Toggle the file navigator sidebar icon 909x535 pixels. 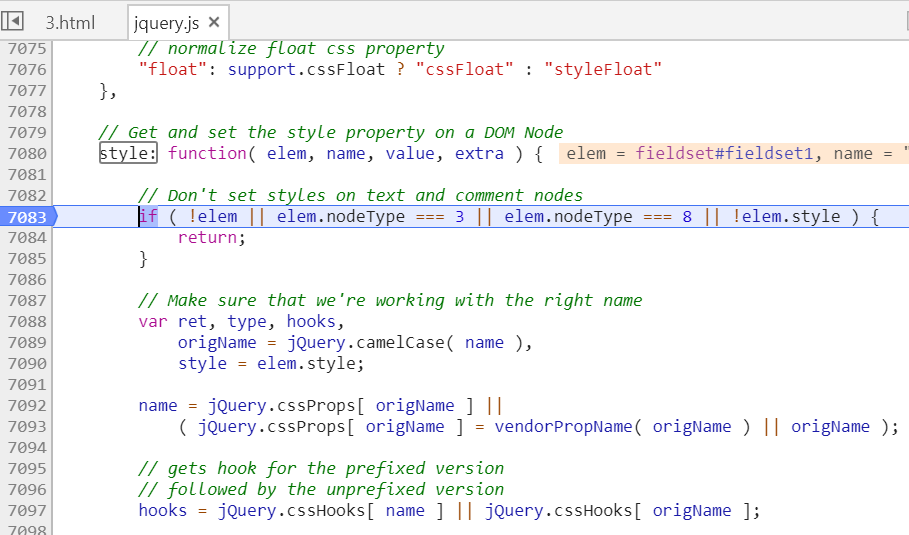click(x=12, y=21)
